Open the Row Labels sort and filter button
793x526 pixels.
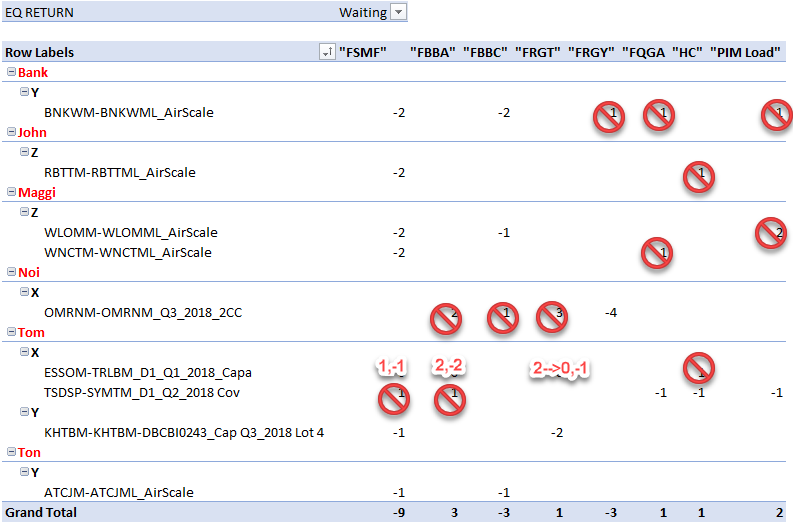click(326, 52)
